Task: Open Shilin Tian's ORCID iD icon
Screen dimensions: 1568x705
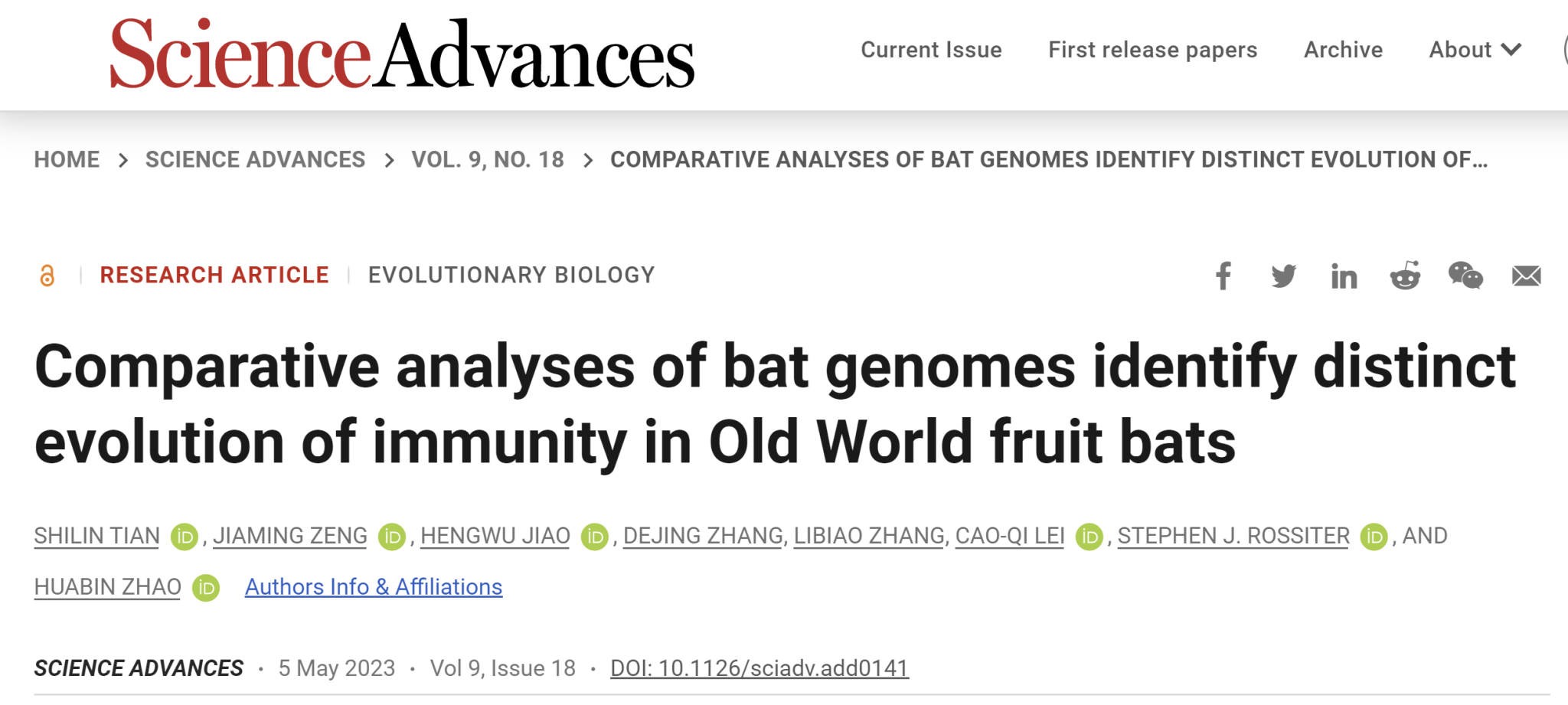Action: click(x=185, y=537)
